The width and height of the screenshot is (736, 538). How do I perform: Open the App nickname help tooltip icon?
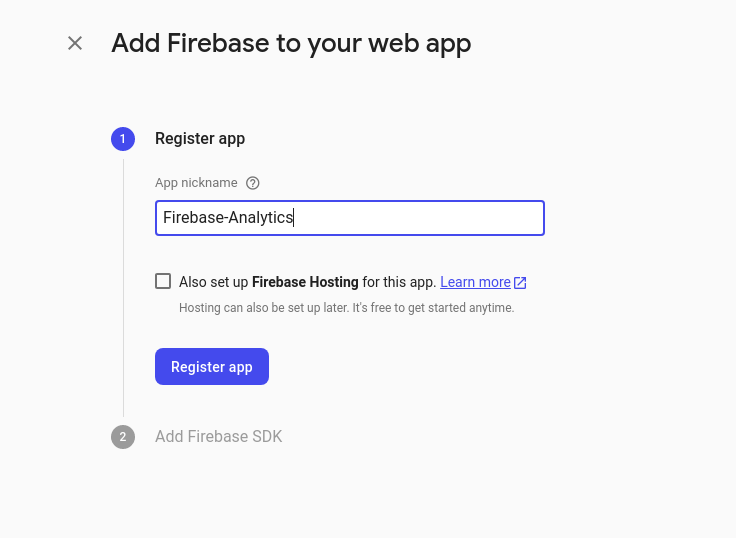pyautogui.click(x=253, y=183)
